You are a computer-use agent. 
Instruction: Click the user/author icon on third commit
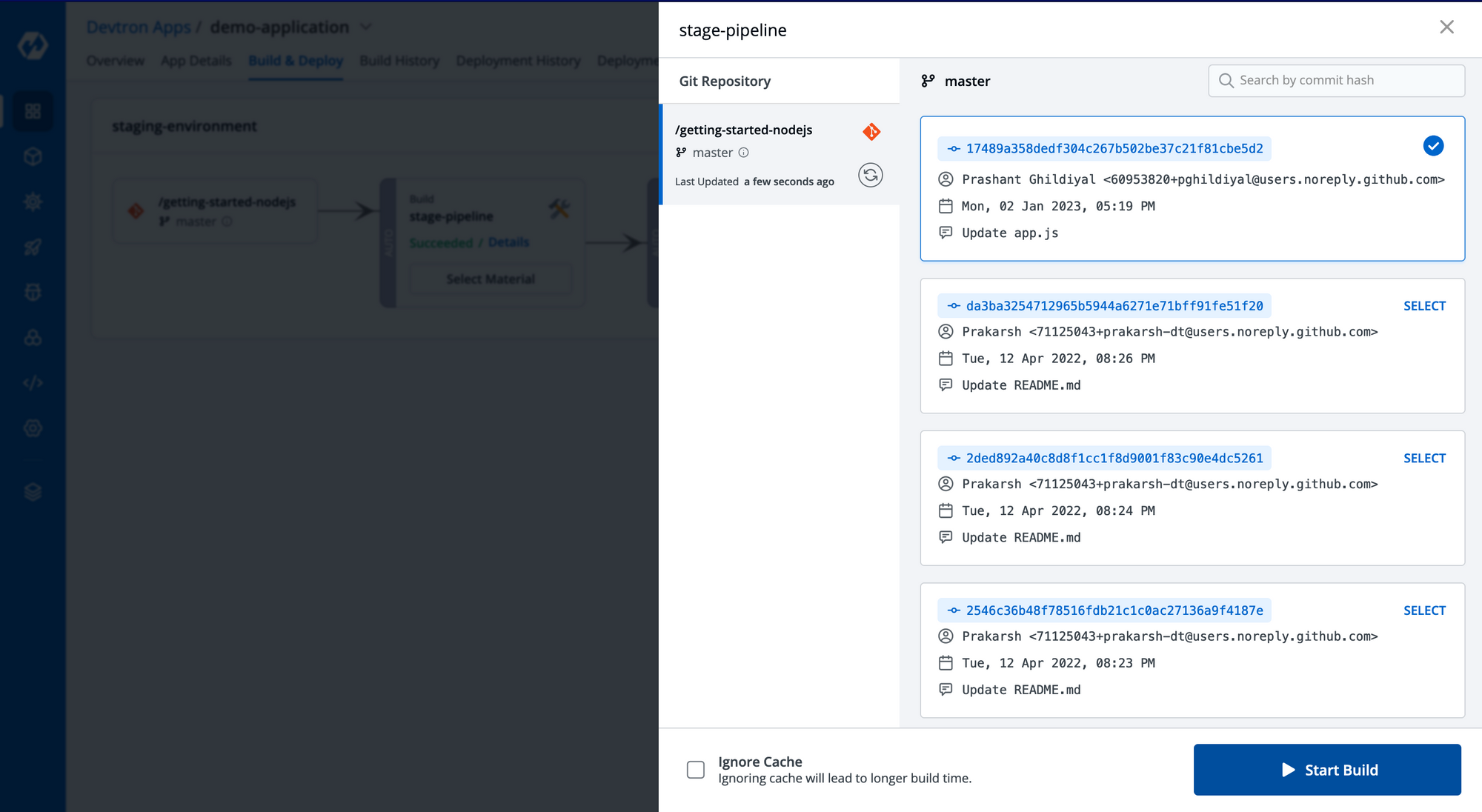(x=946, y=483)
